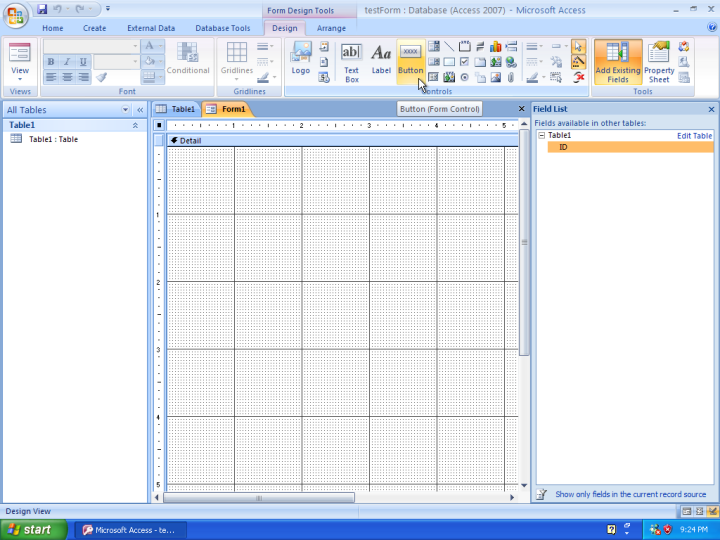The width and height of the screenshot is (720, 540).
Task: Click Show only fields in current record source
Action: (630, 494)
